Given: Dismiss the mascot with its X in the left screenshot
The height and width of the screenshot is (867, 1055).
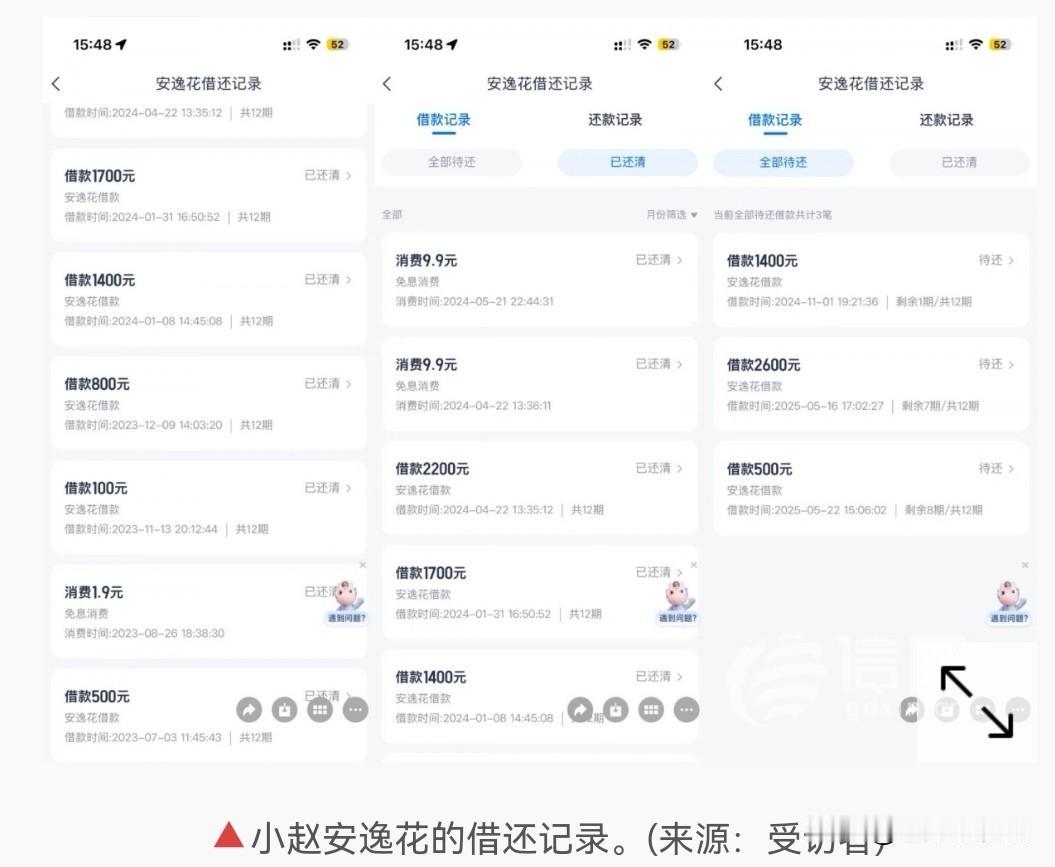Looking at the screenshot, I should click(x=363, y=565).
